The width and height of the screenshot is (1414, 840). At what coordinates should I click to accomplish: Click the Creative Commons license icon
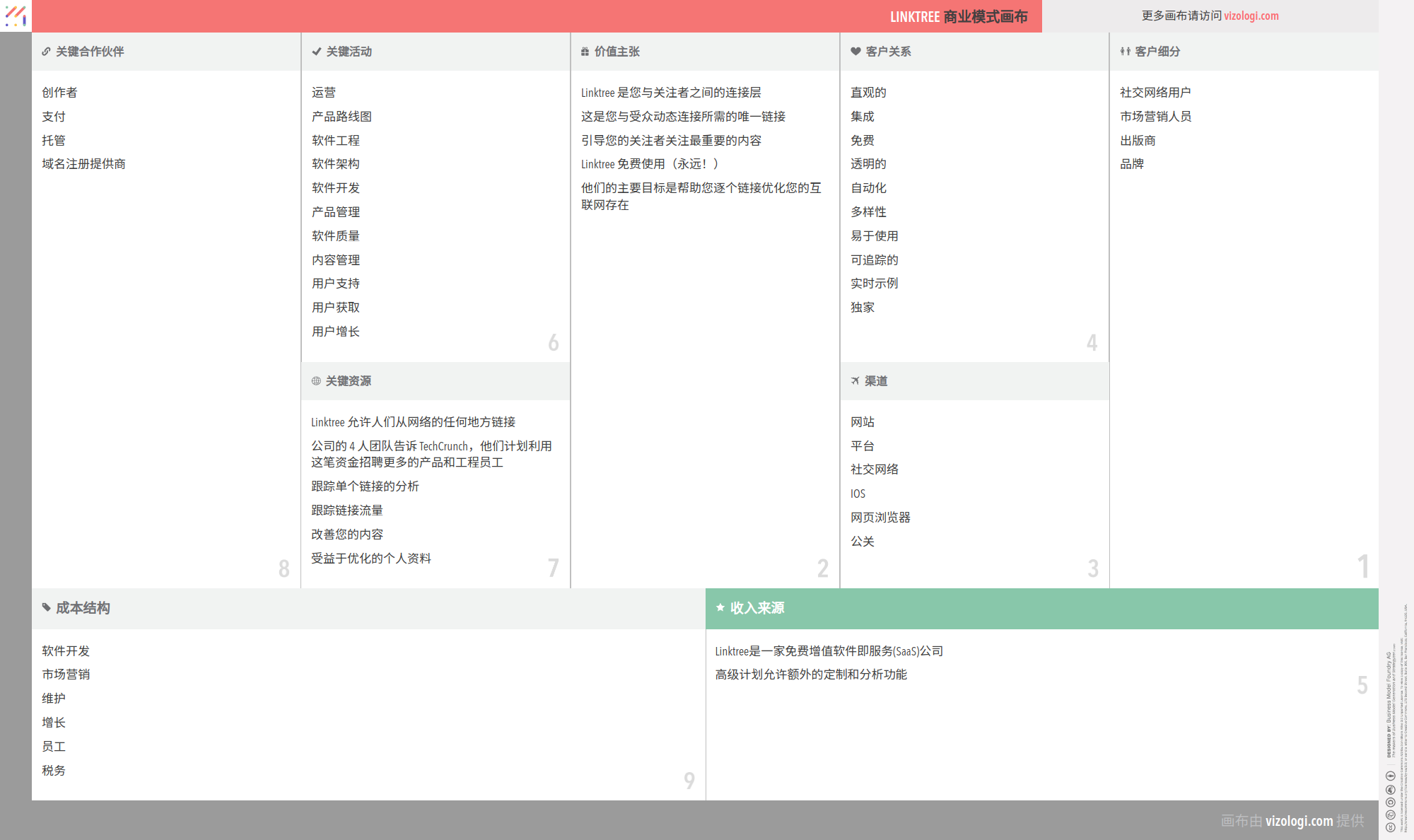click(x=1390, y=827)
